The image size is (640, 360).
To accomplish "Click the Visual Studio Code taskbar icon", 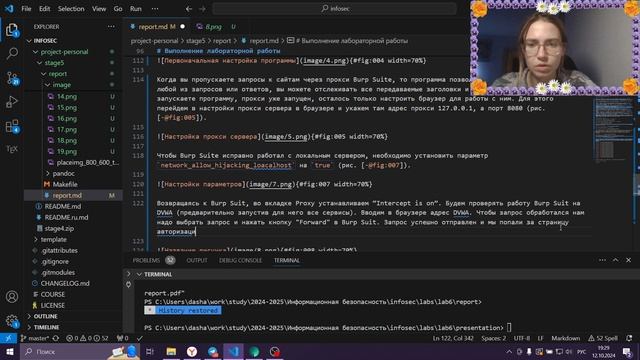I will click(x=233, y=351).
